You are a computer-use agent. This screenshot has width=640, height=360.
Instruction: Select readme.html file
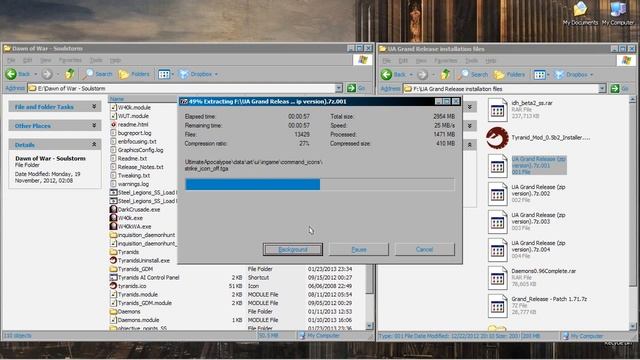(x=129, y=124)
